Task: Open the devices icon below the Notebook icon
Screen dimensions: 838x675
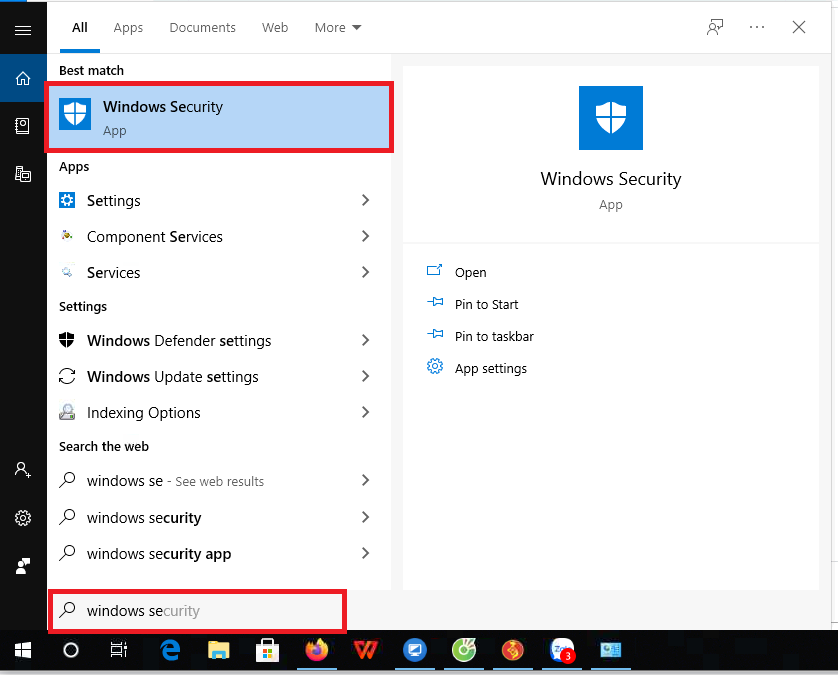Action: pos(22,174)
